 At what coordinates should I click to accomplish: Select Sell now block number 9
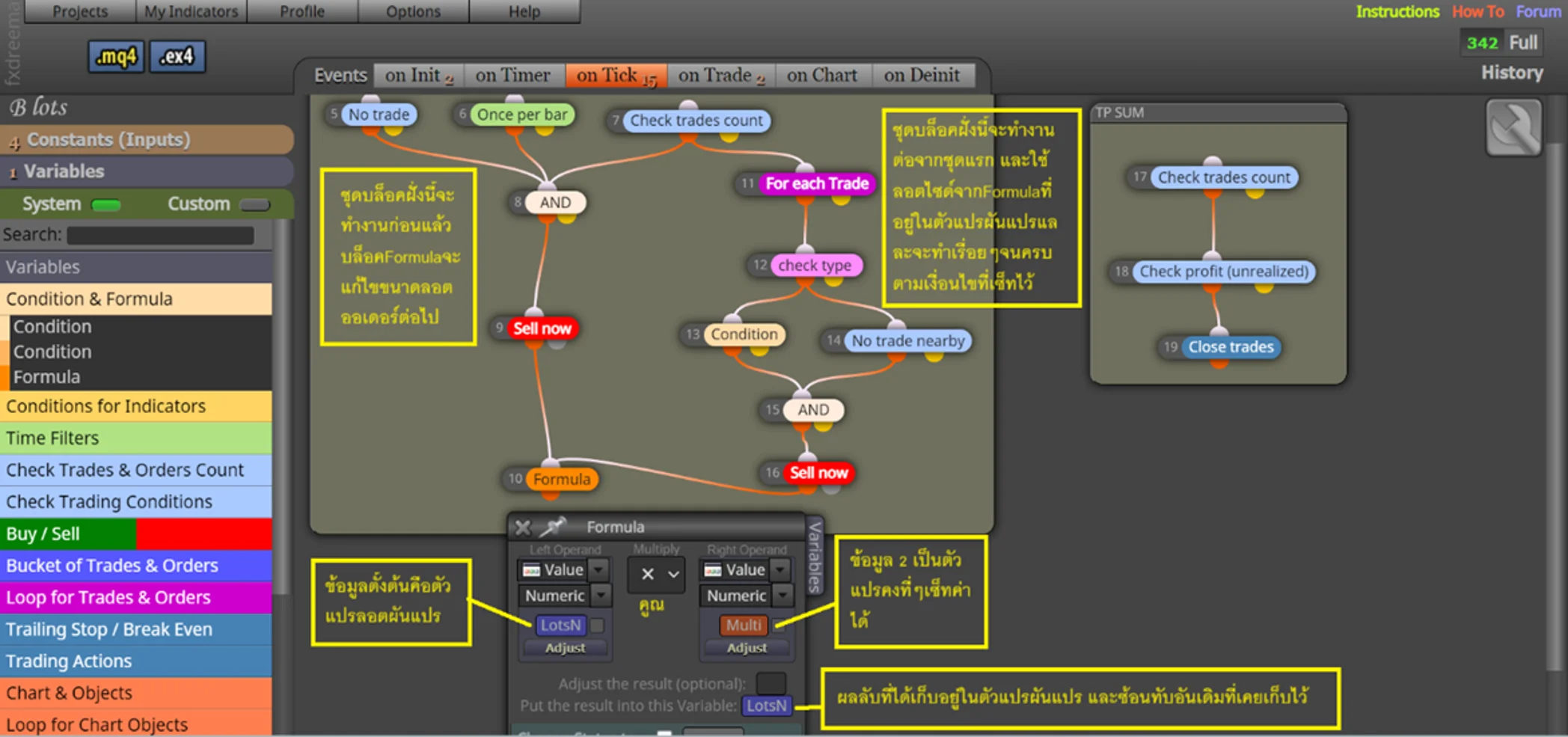pyautogui.click(x=542, y=328)
